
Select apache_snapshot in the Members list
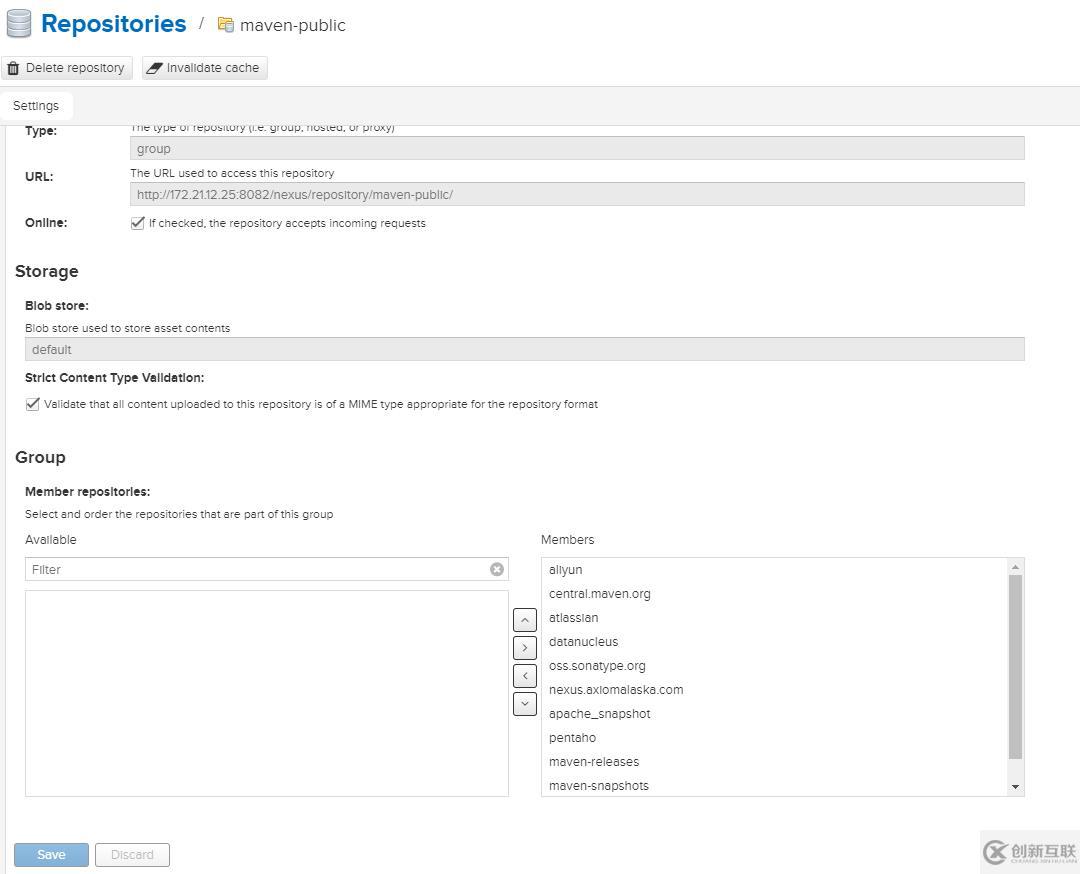click(x=775, y=714)
